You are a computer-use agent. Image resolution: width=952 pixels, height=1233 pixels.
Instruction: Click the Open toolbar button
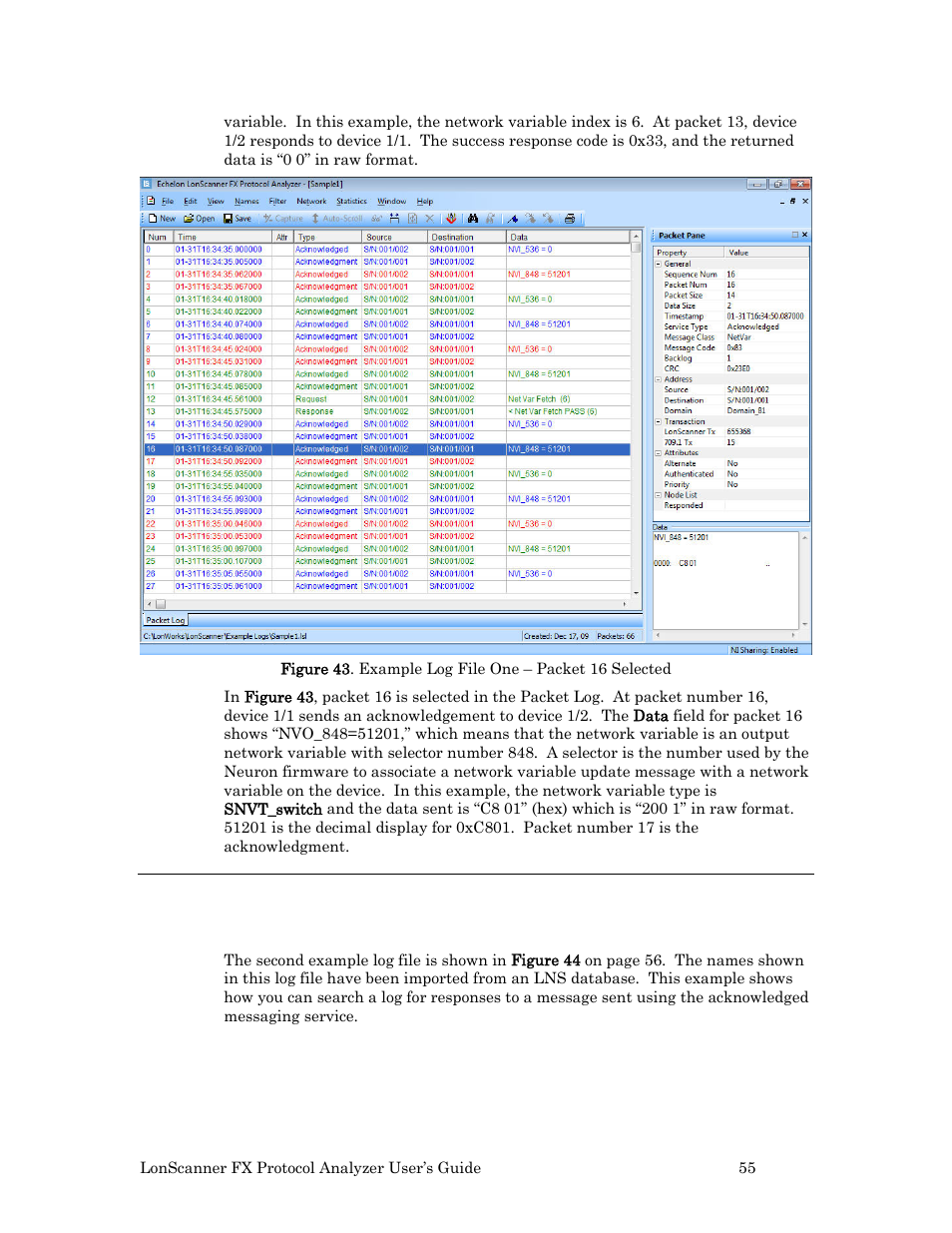[x=200, y=219]
